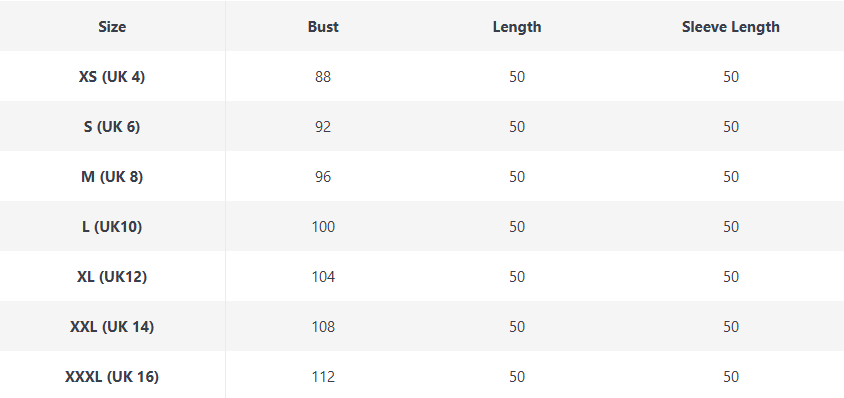844x398 pixels.
Task: Click the bust value 100
Action: 323,227
